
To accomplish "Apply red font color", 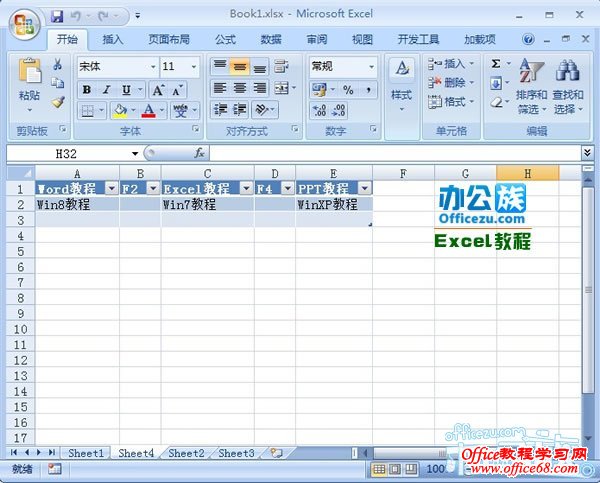I will coord(148,111).
